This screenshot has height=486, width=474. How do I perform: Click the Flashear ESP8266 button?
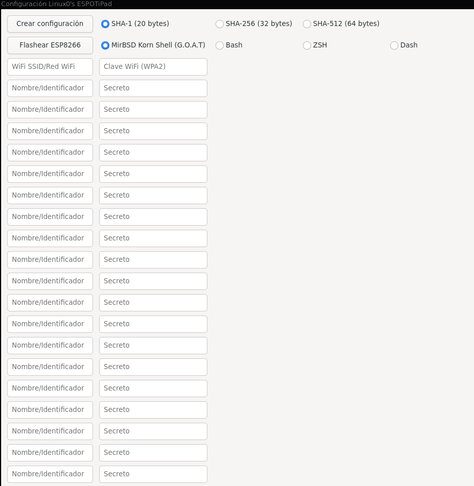(50, 45)
